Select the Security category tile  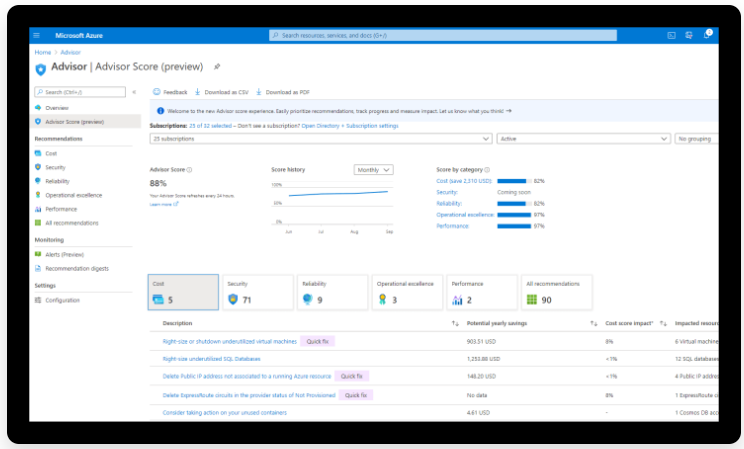[x=258, y=291]
